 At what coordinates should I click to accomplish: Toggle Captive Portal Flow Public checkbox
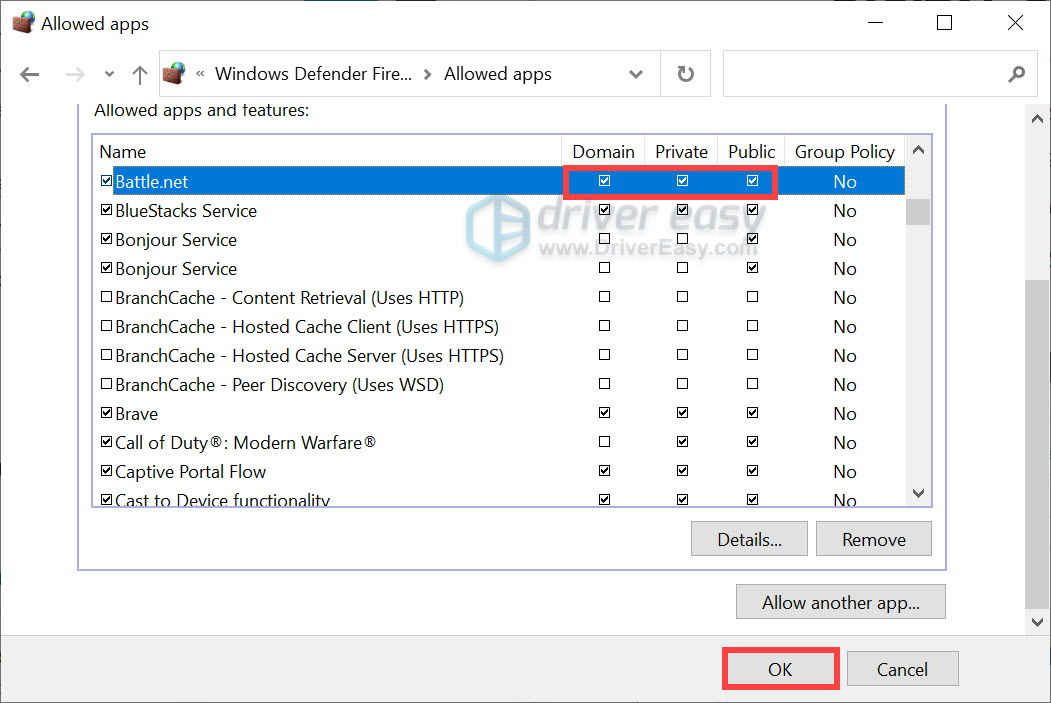[753, 470]
